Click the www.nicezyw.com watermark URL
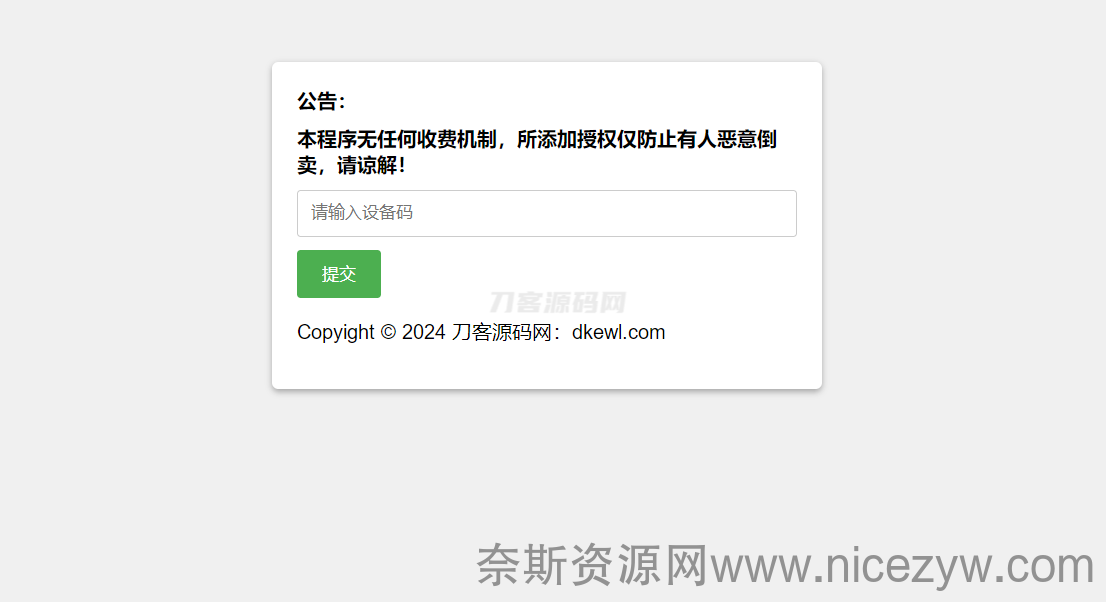 tap(902, 566)
